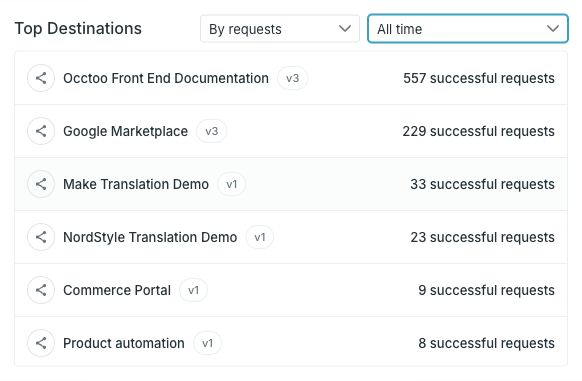Click v3 badge on Occtoo Front End Documentation
The width and height of the screenshot is (582, 381).
(x=292, y=78)
